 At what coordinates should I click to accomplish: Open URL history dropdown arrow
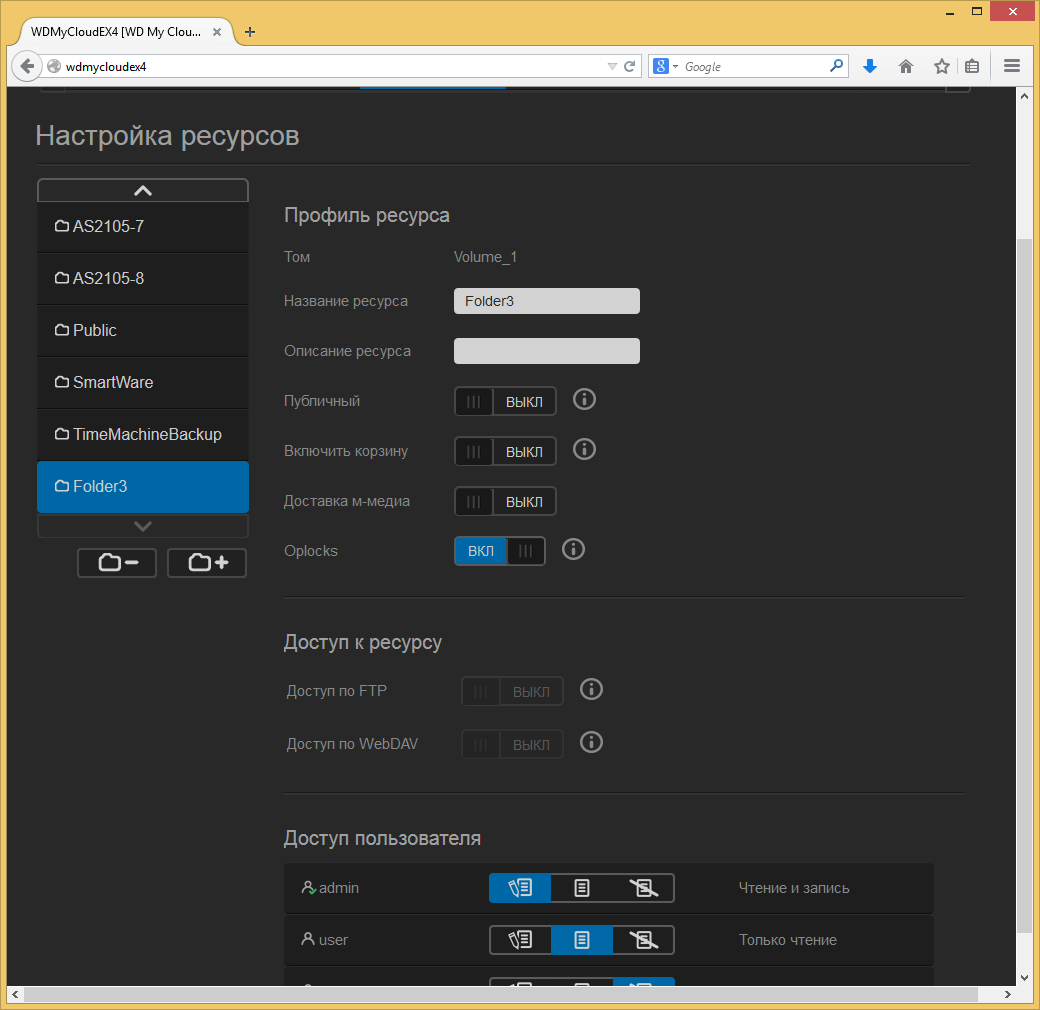pos(612,66)
